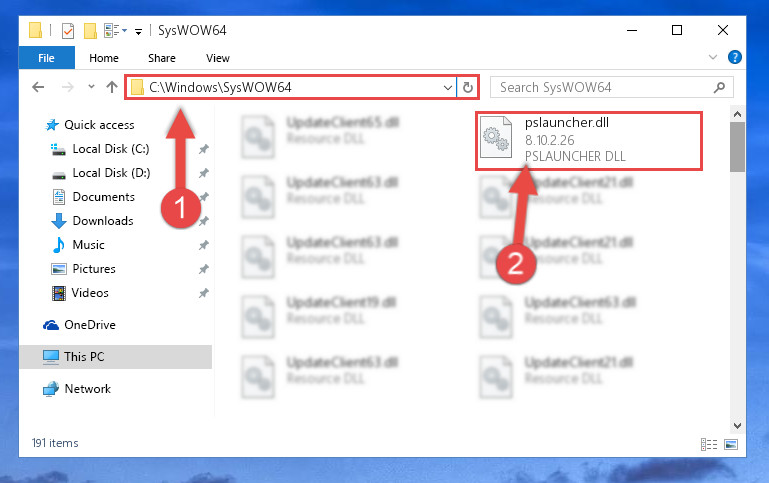Screen dimensions: 769x483
Task: Click New folder icon in title bar
Action: pos(90,30)
